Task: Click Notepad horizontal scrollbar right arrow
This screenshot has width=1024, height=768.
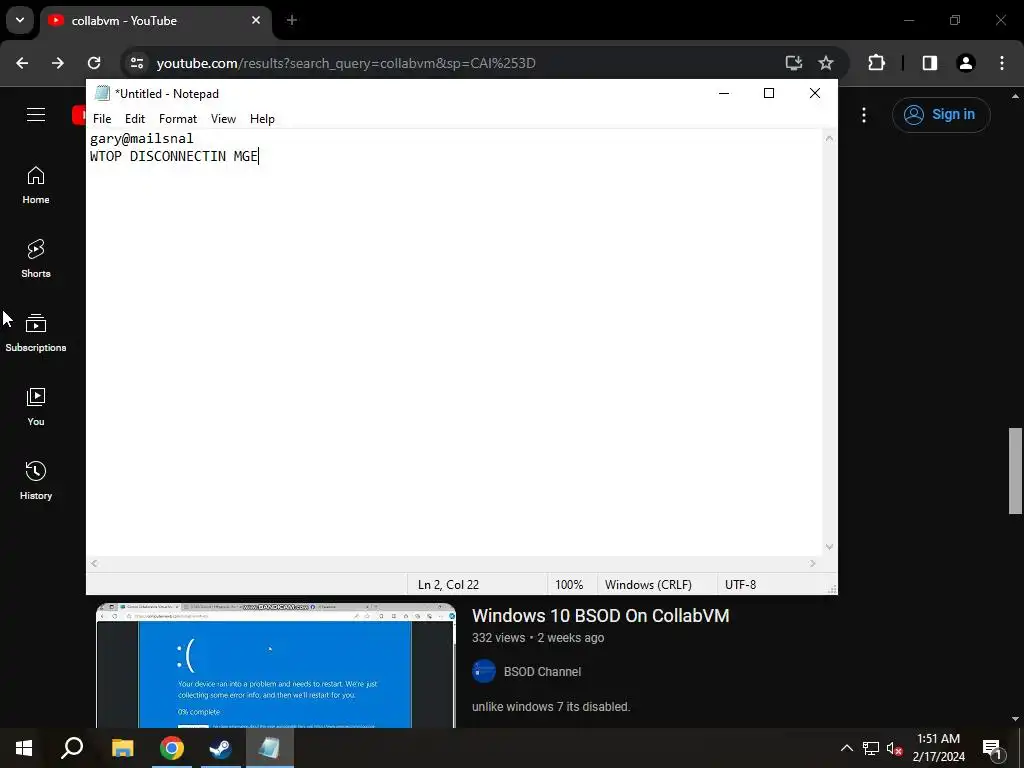Action: click(813, 564)
